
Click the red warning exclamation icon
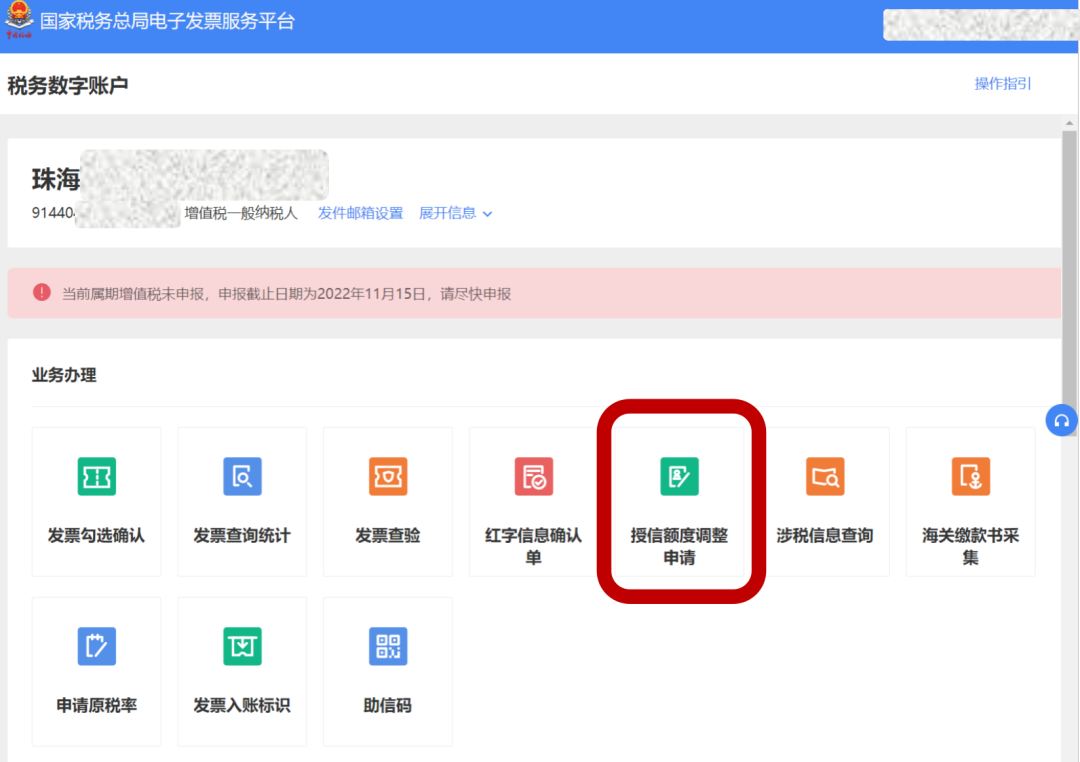[42, 292]
